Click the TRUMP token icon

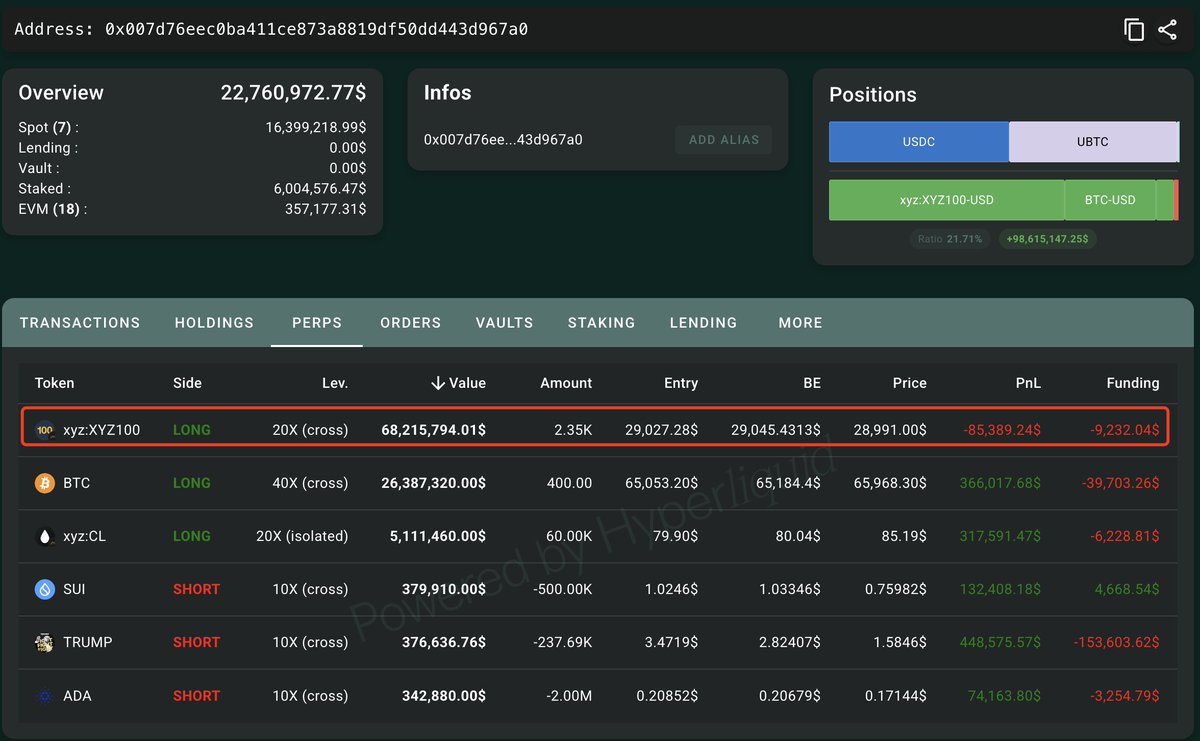45,642
